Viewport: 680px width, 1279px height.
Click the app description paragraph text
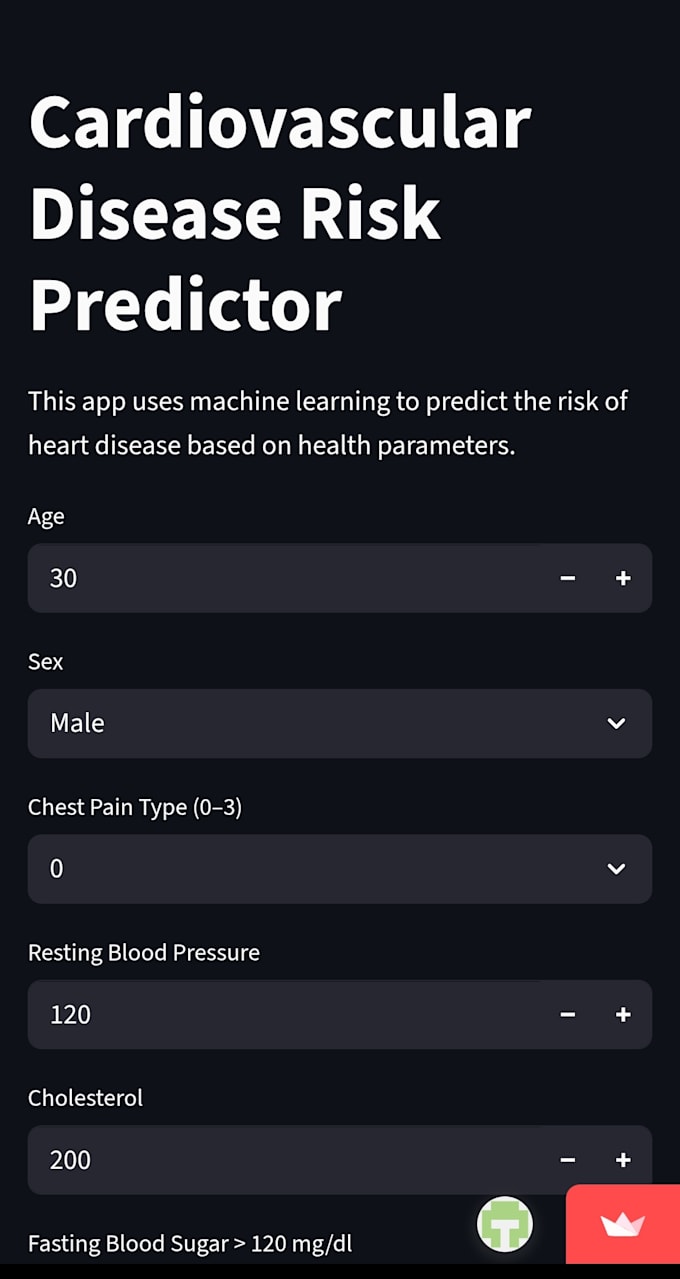click(328, 423)
